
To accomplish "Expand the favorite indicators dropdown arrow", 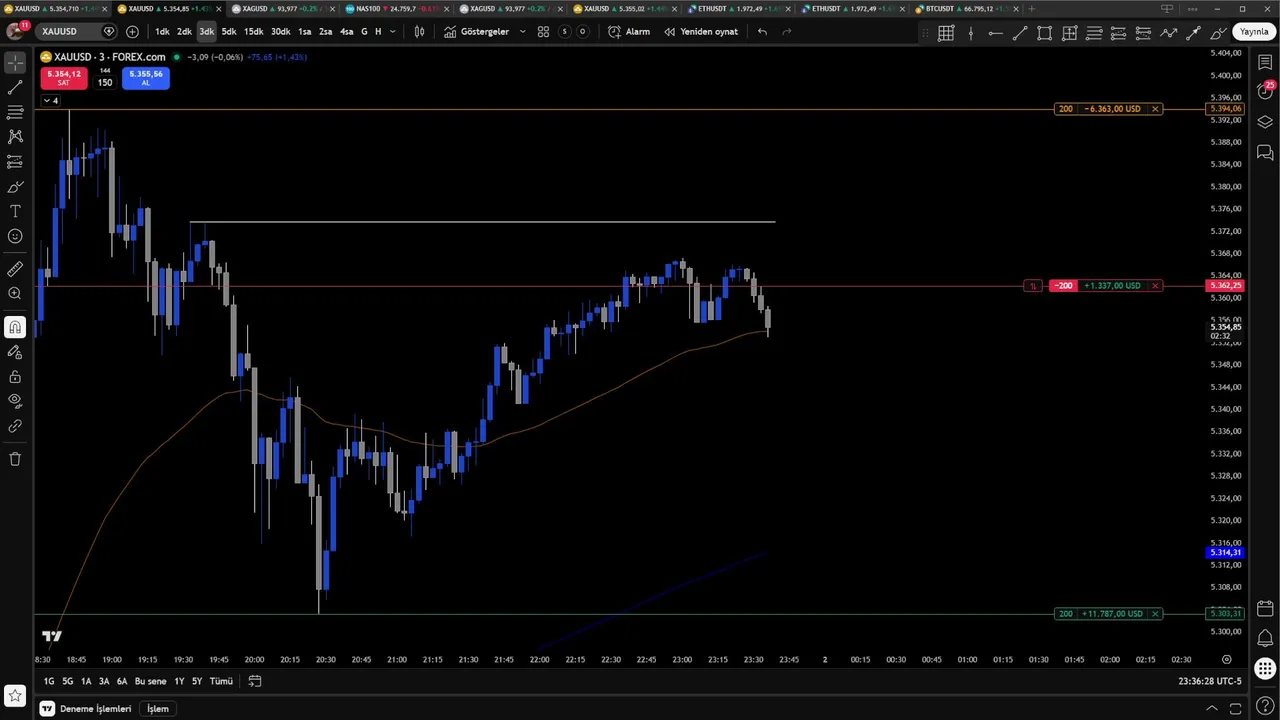I will tap(523, 32).
